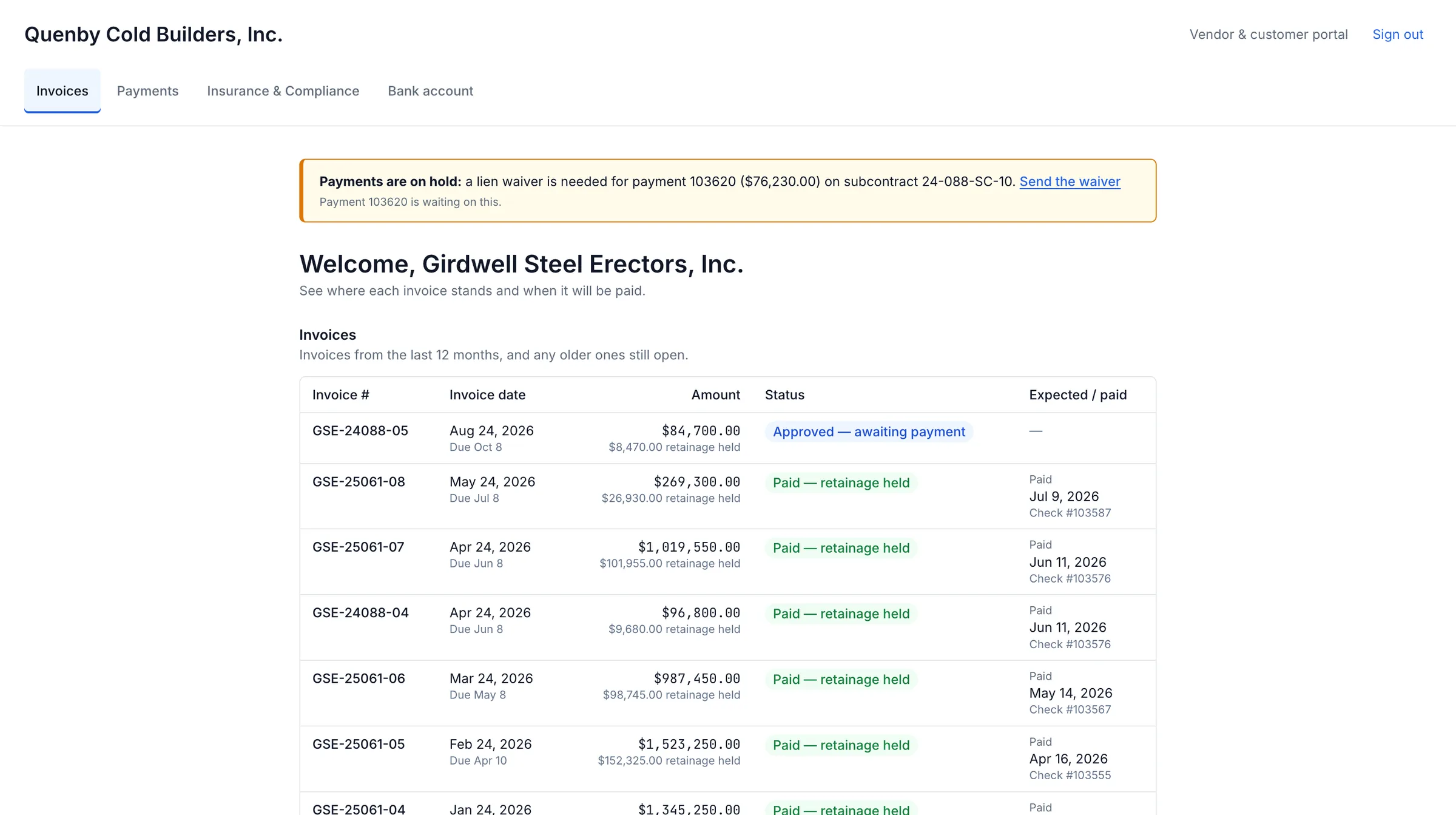Click Check #103555 reference

click(x=1070, y=775)
